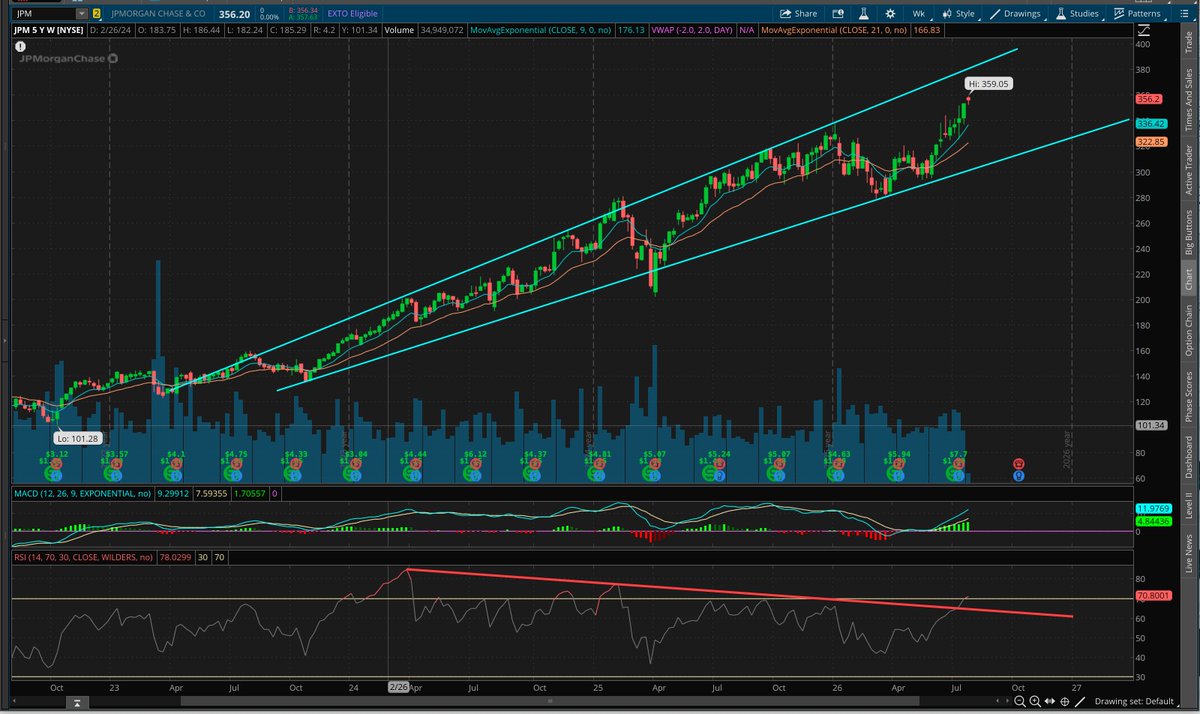Viewport: 1200px width, 714px height.
Task: Select the trendline drawing tool icon at bottom
Action: tap(1080, 702)
